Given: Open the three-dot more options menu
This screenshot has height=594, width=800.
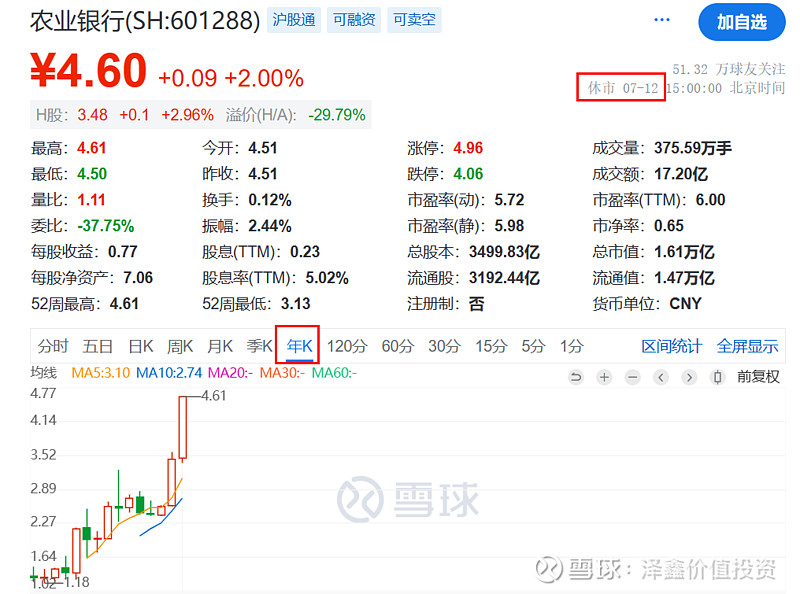Looking at the screenshot, I should tap(661, 20).
